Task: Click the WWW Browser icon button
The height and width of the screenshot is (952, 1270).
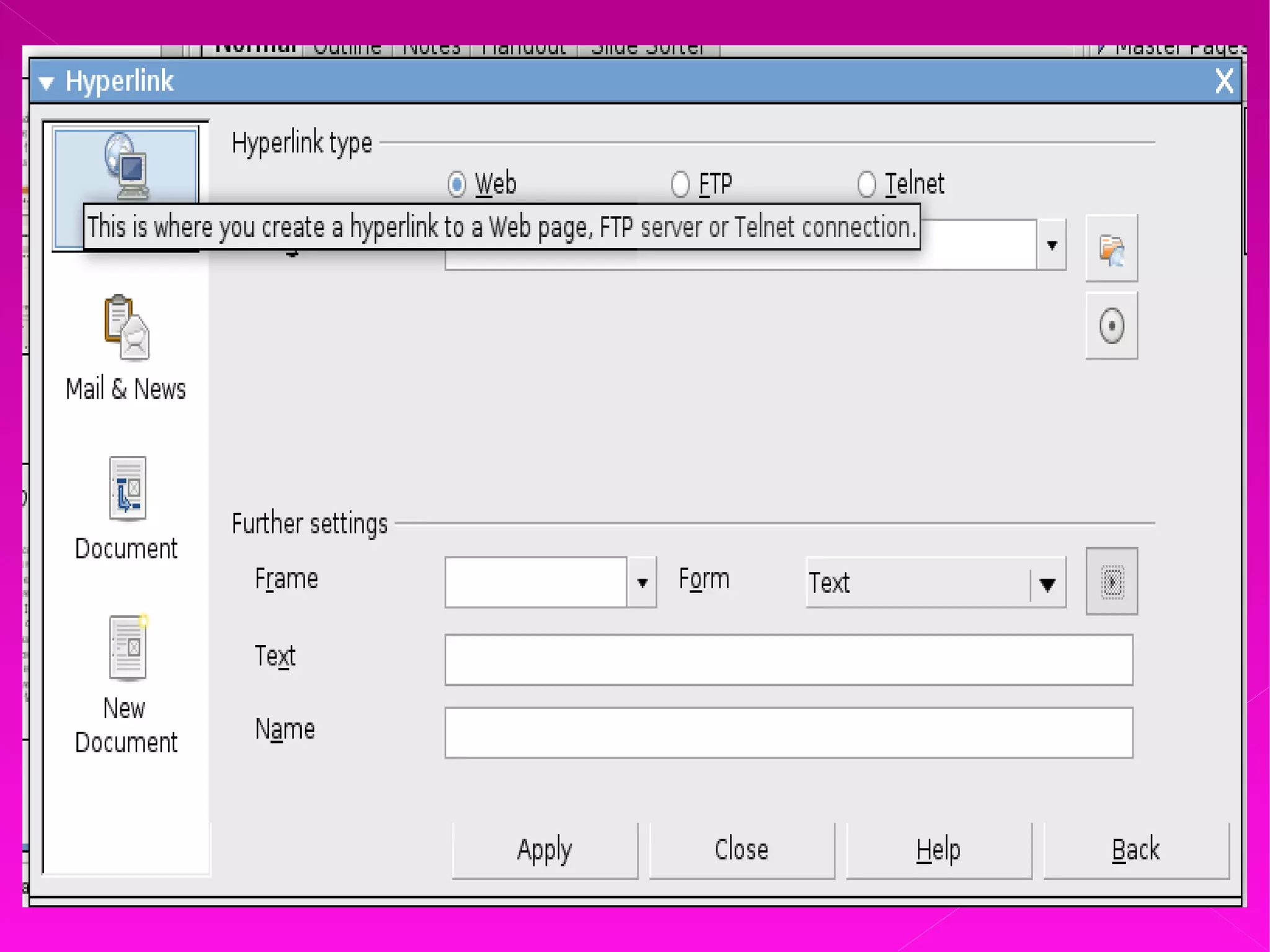Action: (x=1111, y=248)
